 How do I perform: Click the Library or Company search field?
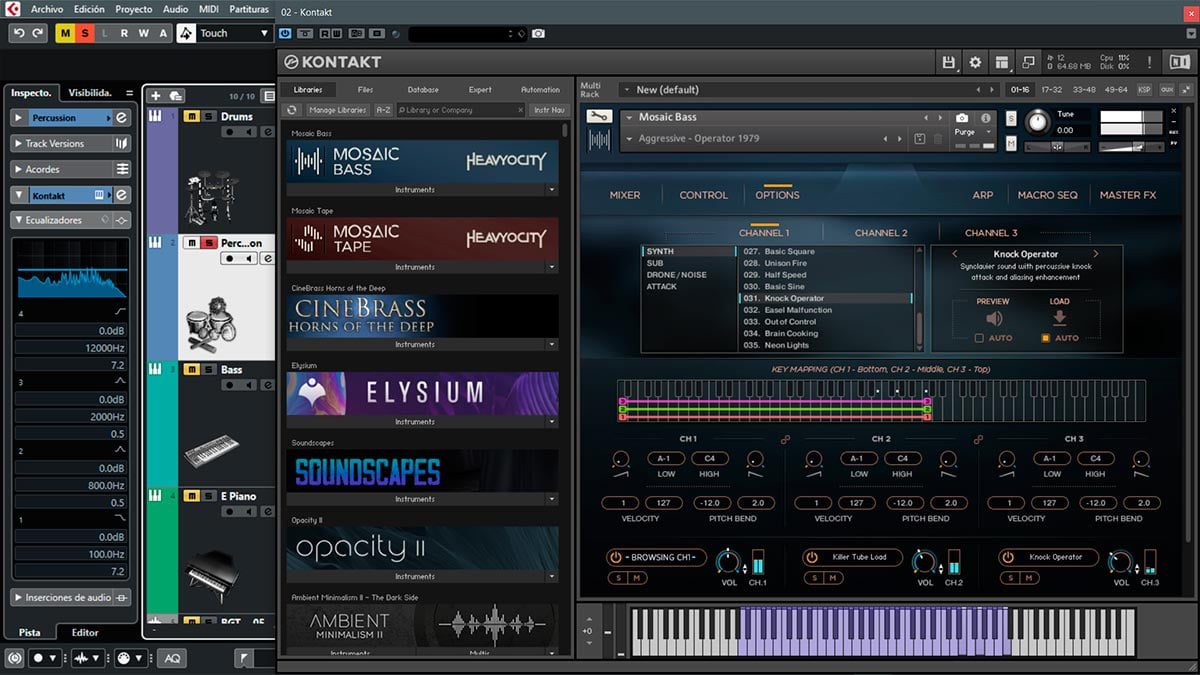[x=461, y=110]
